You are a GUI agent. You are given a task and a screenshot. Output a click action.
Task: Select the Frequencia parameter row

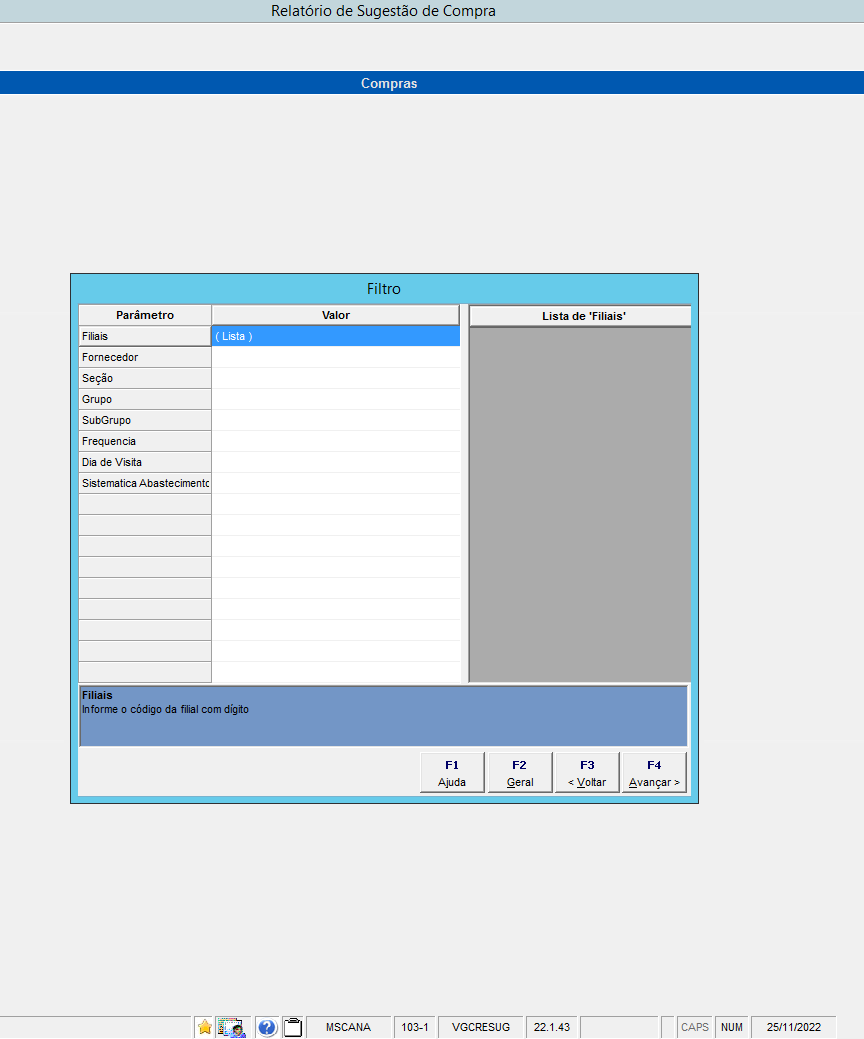(x=144, y=441)
